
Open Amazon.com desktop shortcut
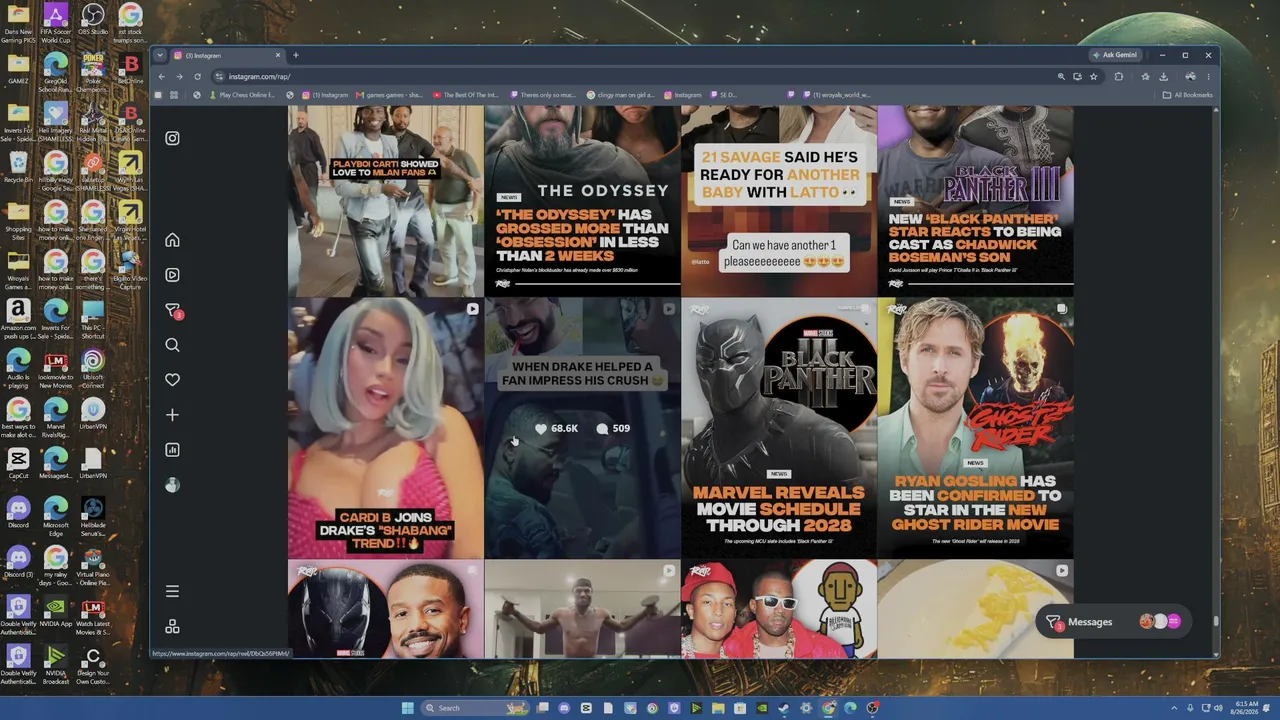(18, 319)
